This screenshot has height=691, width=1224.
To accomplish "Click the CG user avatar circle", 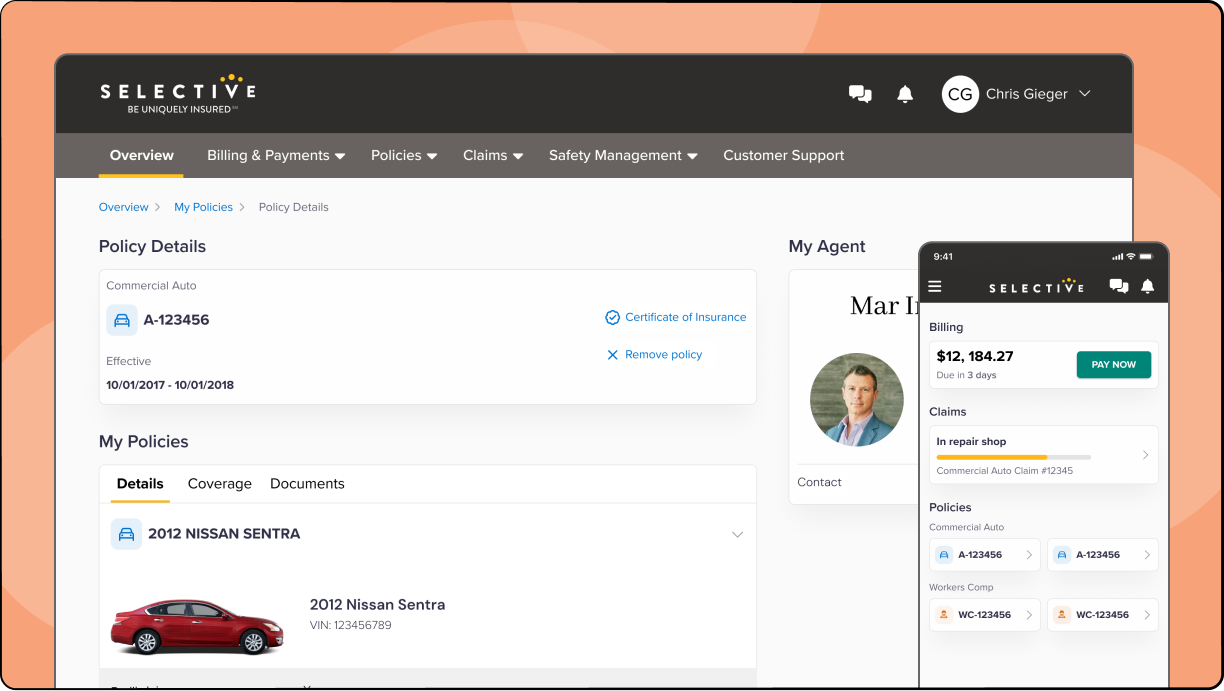I will pos(960,94).
